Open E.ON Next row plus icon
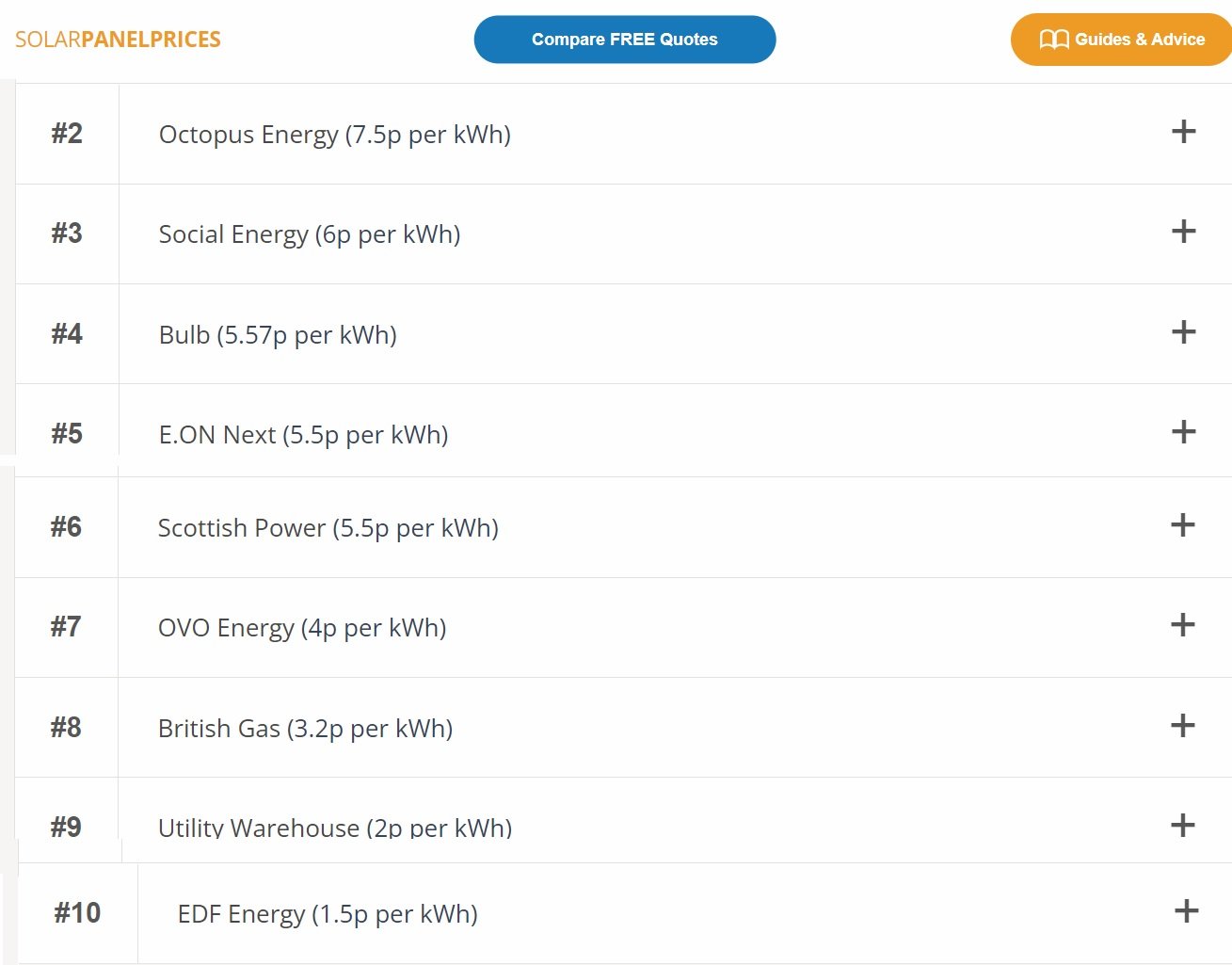 pyautogui.click(x=1183, y=432)
